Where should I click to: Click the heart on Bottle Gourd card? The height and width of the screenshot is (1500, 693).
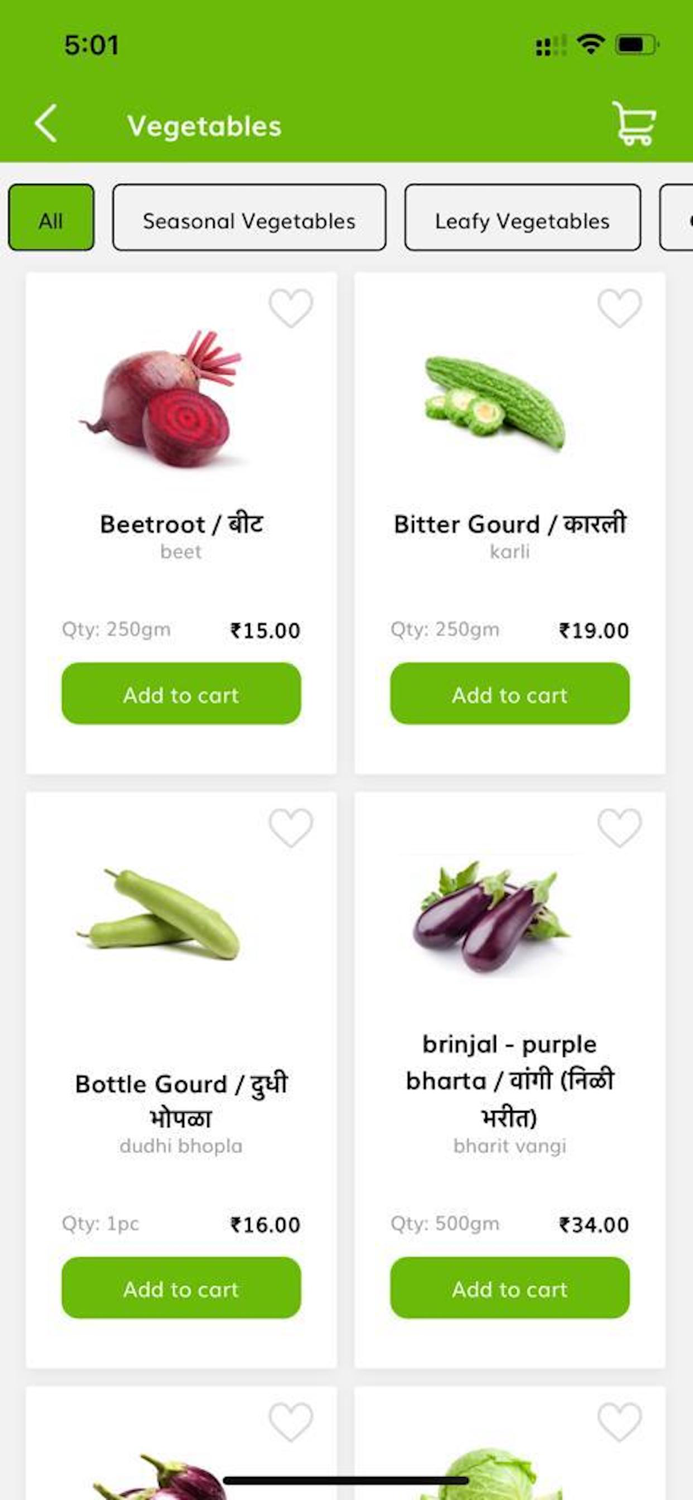(x=291, y=828)
